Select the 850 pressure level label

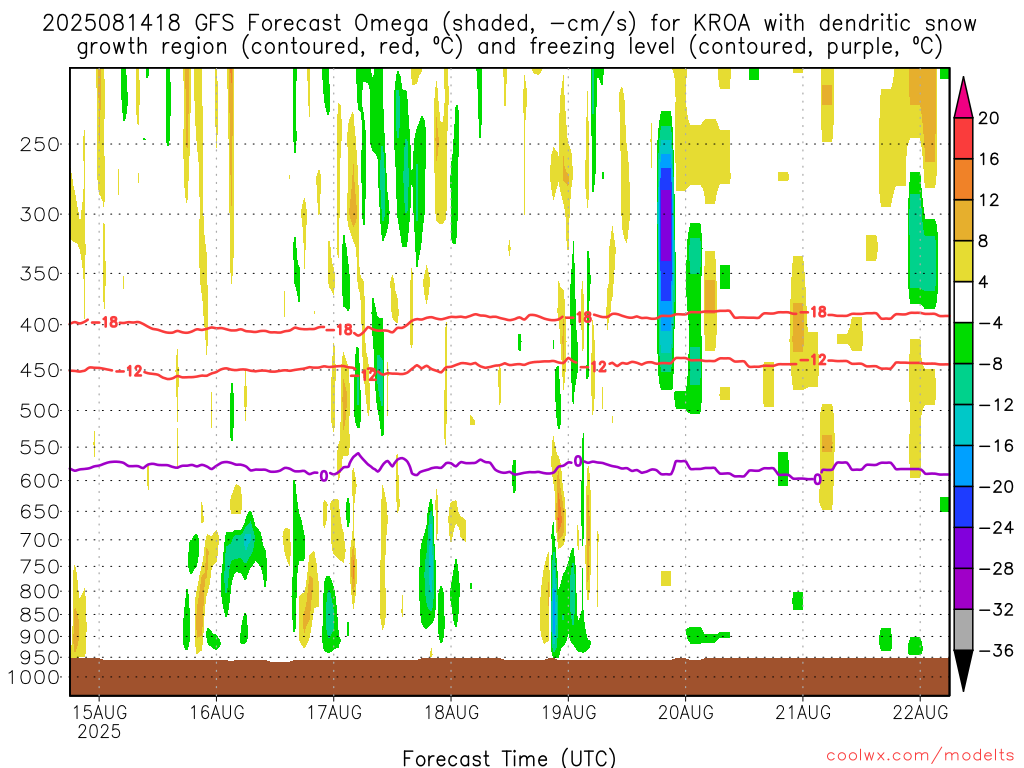[x=40, y=615]
